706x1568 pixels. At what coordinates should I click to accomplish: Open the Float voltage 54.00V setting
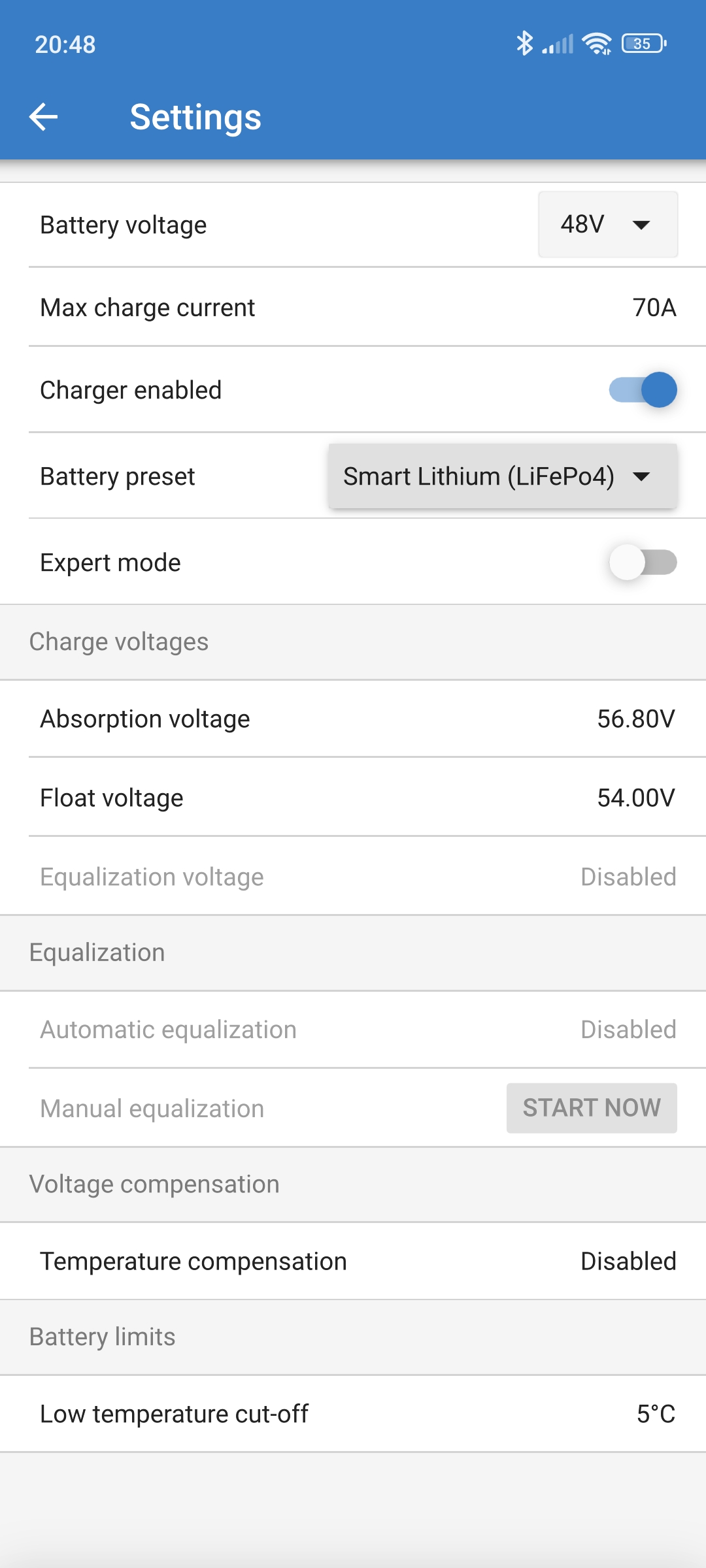click(635, 798)
